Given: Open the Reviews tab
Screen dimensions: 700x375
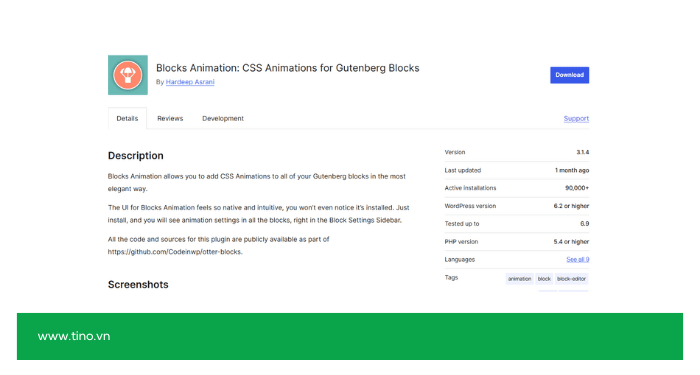Looking at the screenshot, I should click(170, 118).
